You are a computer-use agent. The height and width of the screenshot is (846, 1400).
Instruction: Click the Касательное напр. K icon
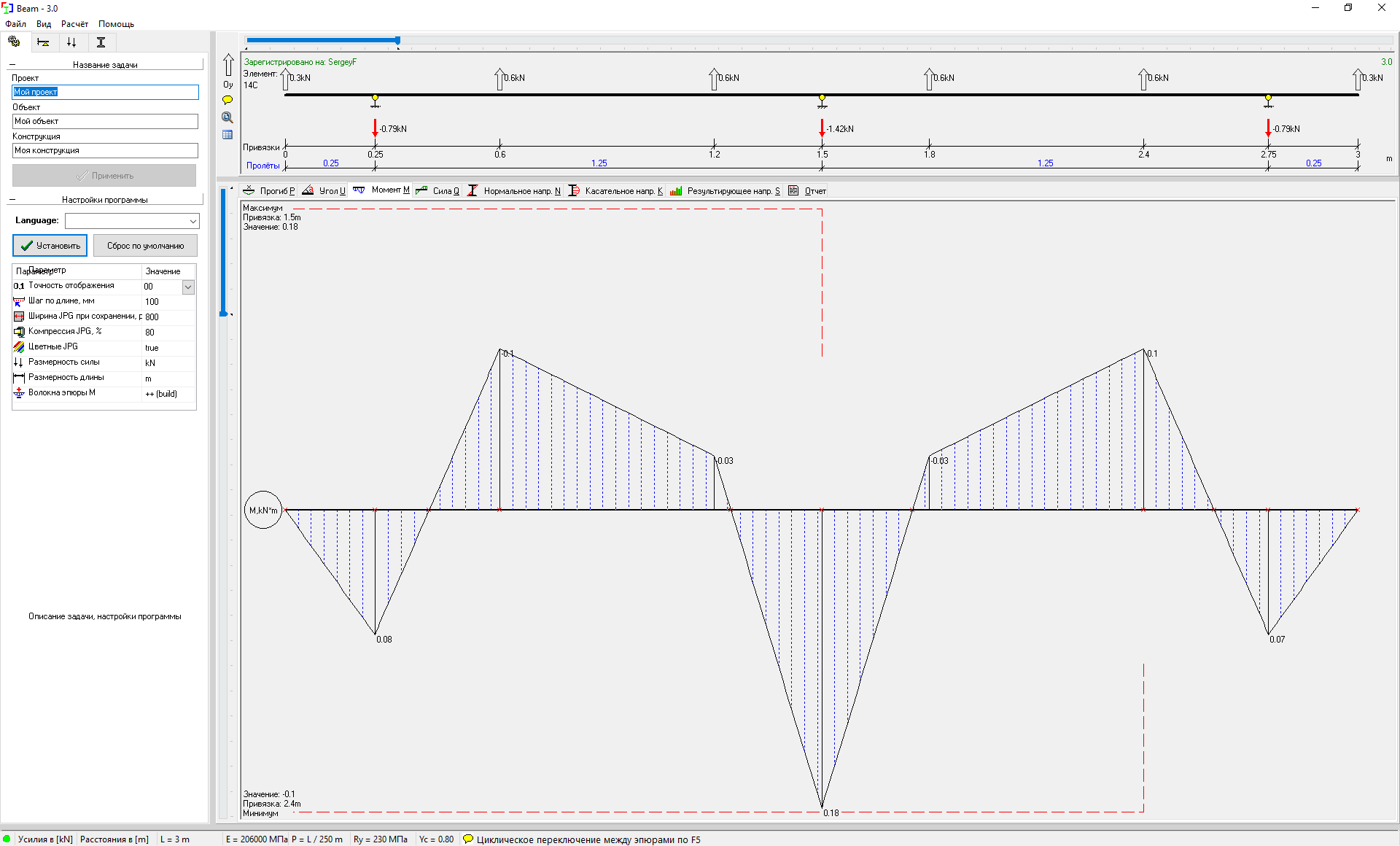click(574, 190)
